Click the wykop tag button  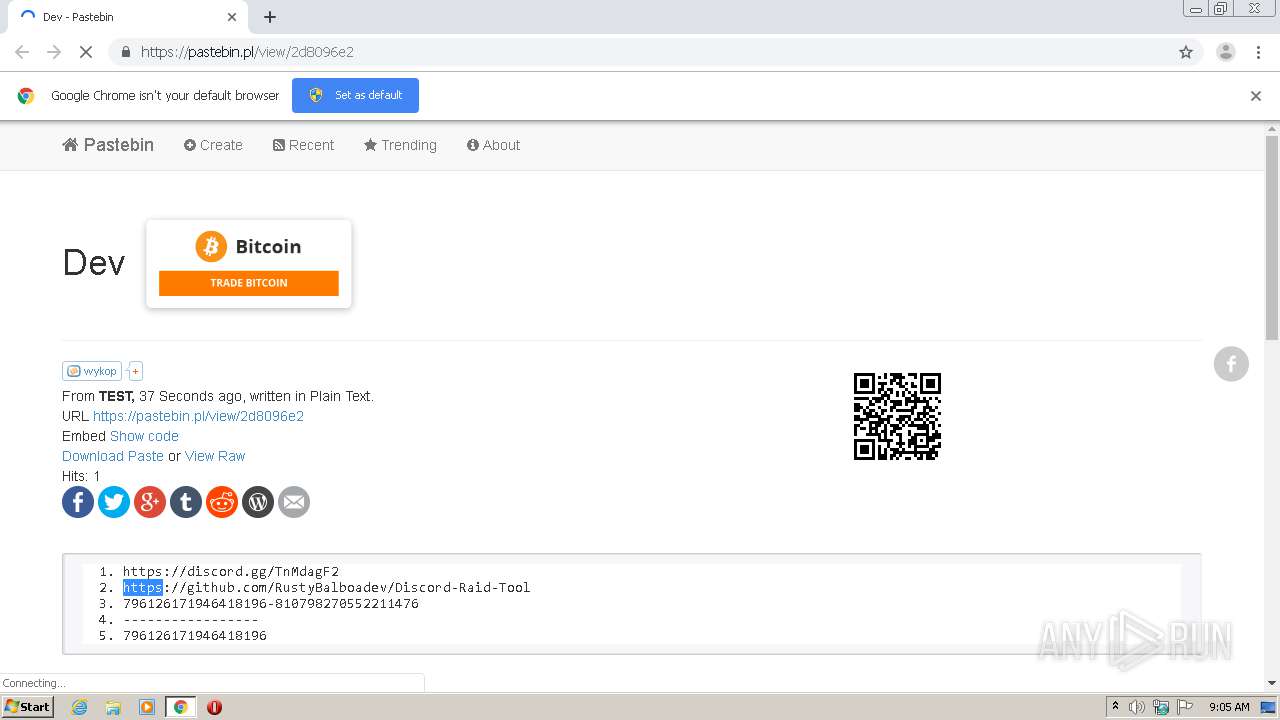tap(91, 371)
